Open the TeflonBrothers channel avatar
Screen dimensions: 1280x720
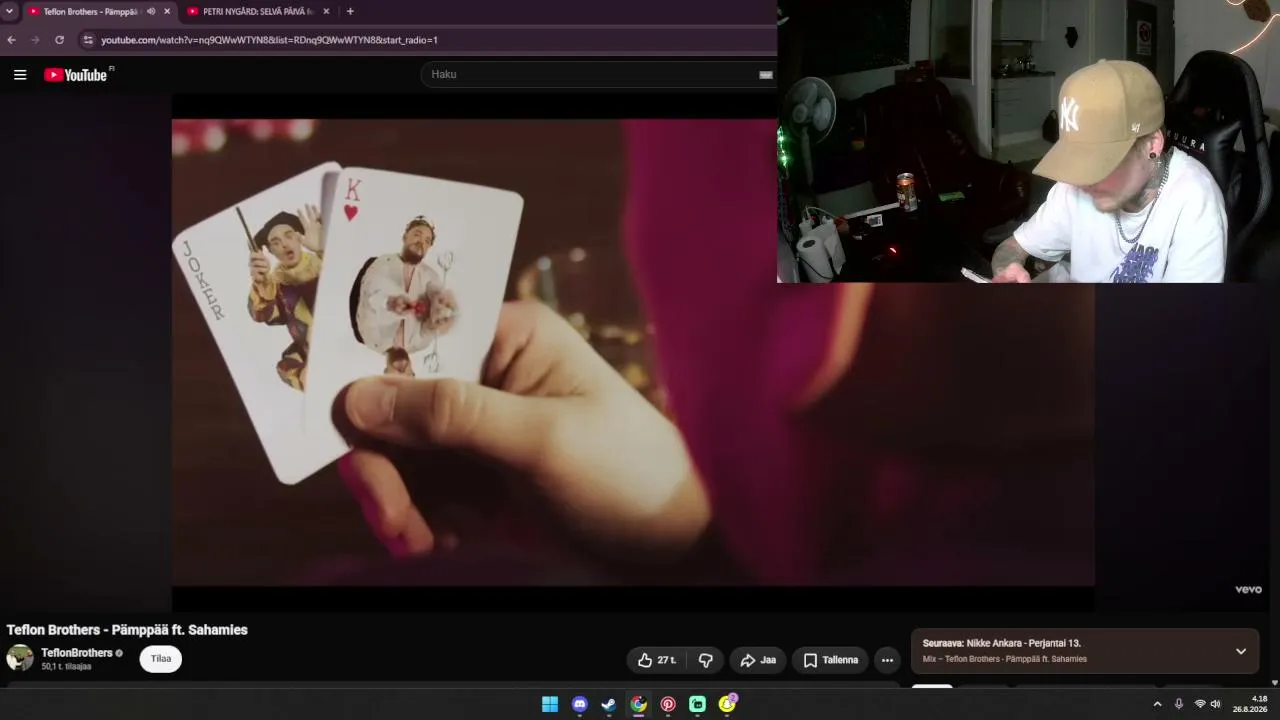[20, 658]
